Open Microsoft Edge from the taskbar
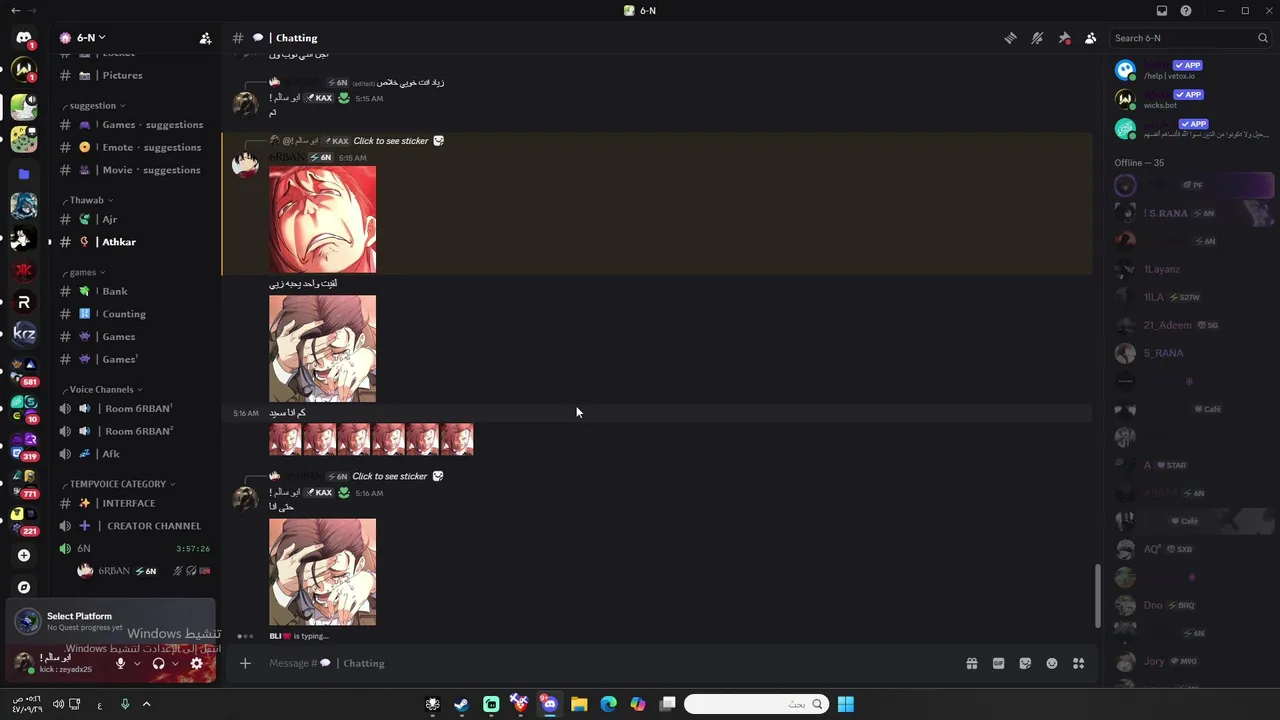This screenshot has height=720, width=1280. 609,704
